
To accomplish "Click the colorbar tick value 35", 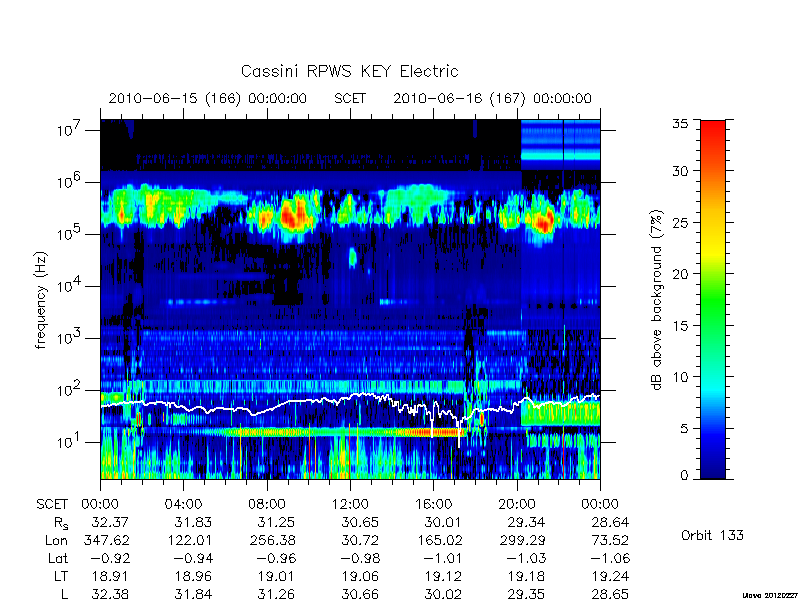I will click(680, 124).
